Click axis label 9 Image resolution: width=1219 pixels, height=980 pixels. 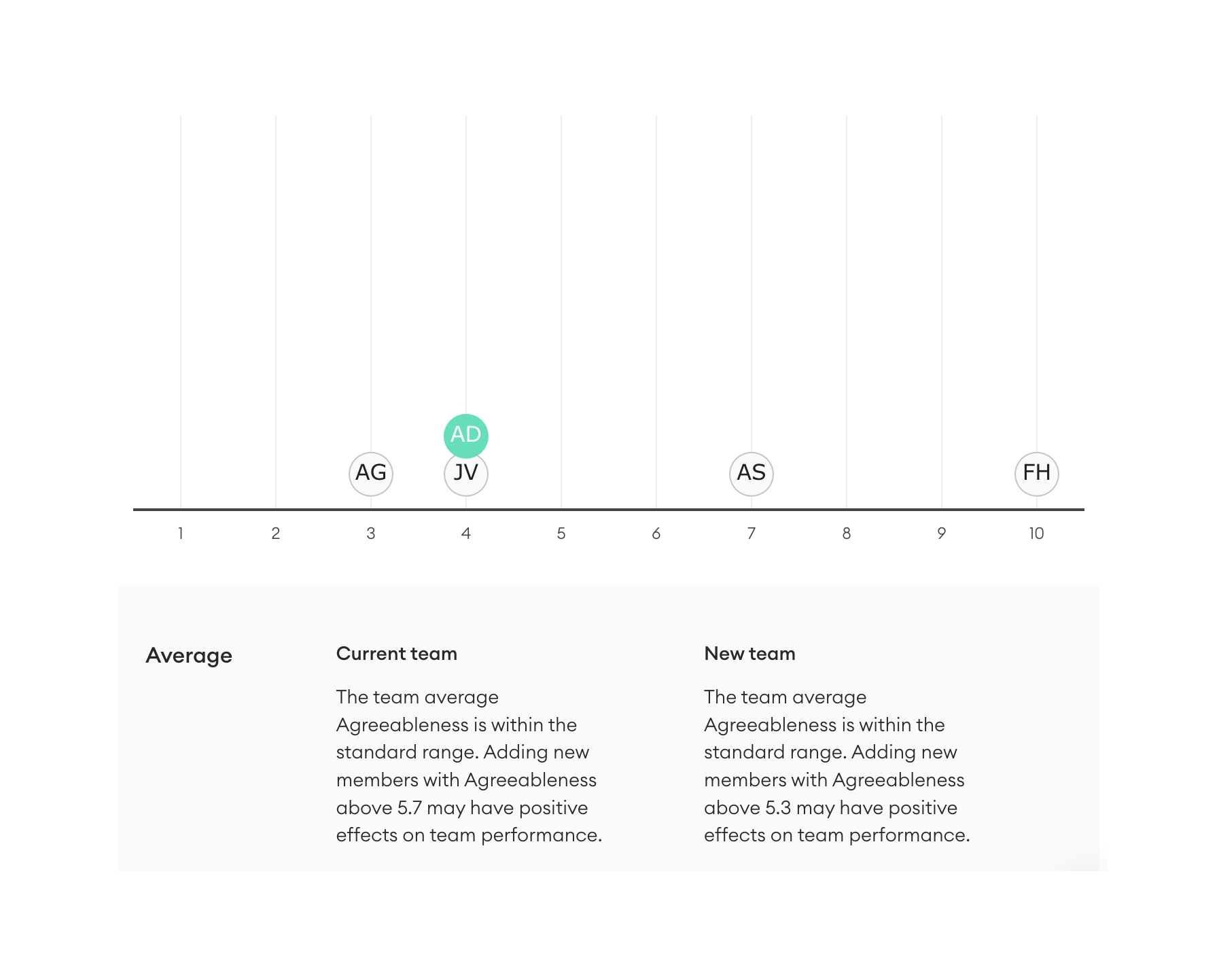pyautogui.click(x=941, y=533)
